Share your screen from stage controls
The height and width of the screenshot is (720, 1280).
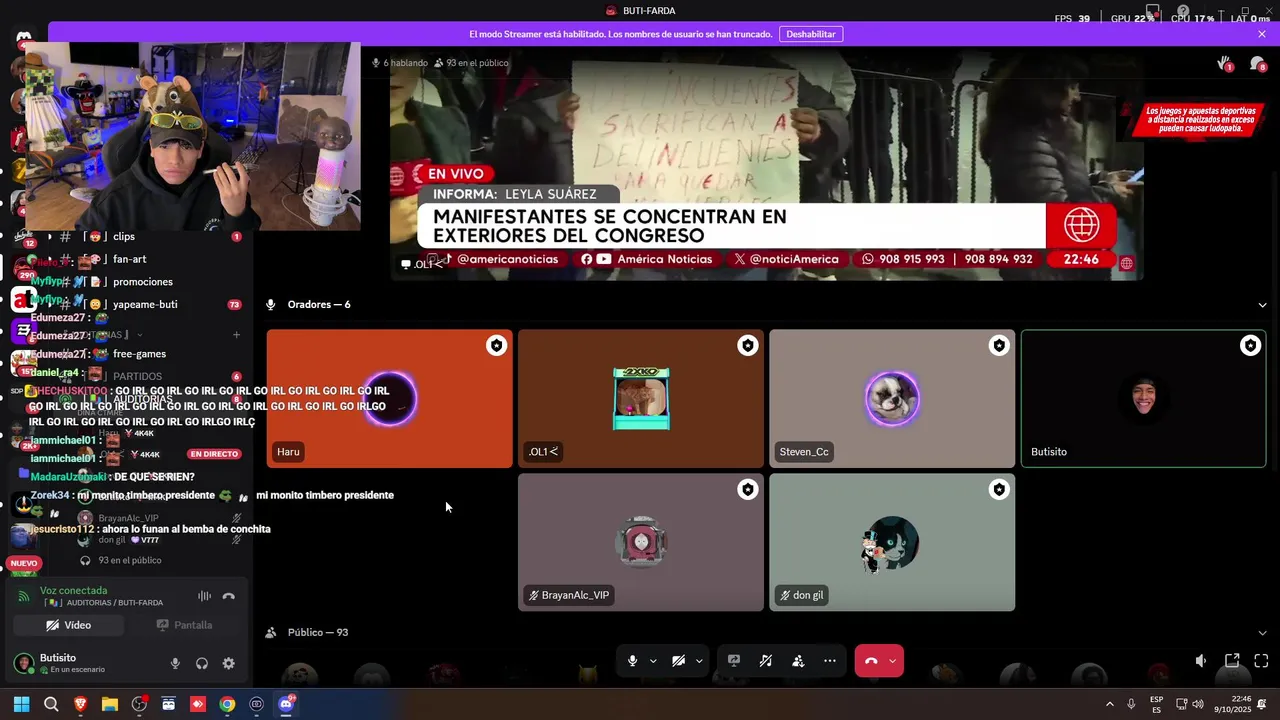click(x=734, y=661)
